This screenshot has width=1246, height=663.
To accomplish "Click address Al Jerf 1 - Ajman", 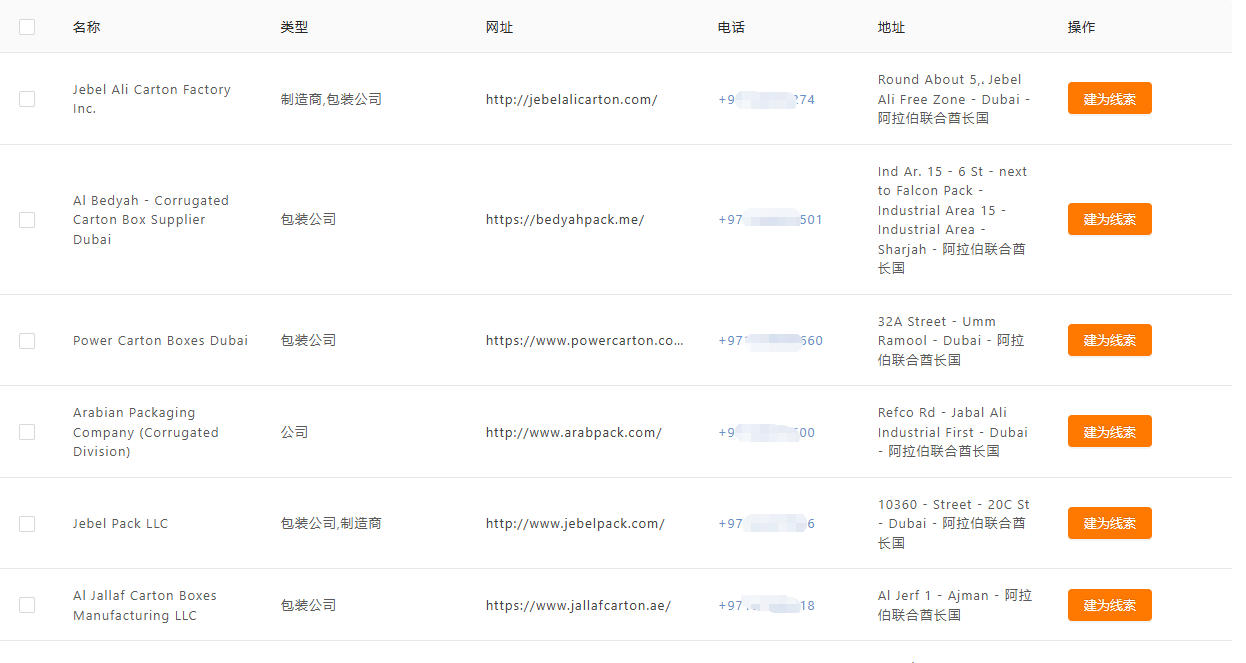I will click(x=955, y=605).
